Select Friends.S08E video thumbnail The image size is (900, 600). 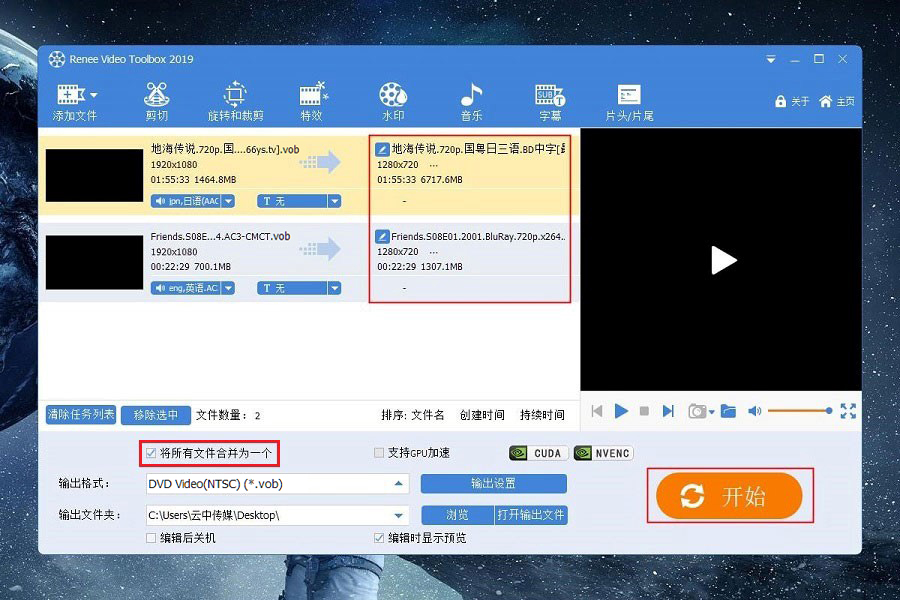coord(95,262)
